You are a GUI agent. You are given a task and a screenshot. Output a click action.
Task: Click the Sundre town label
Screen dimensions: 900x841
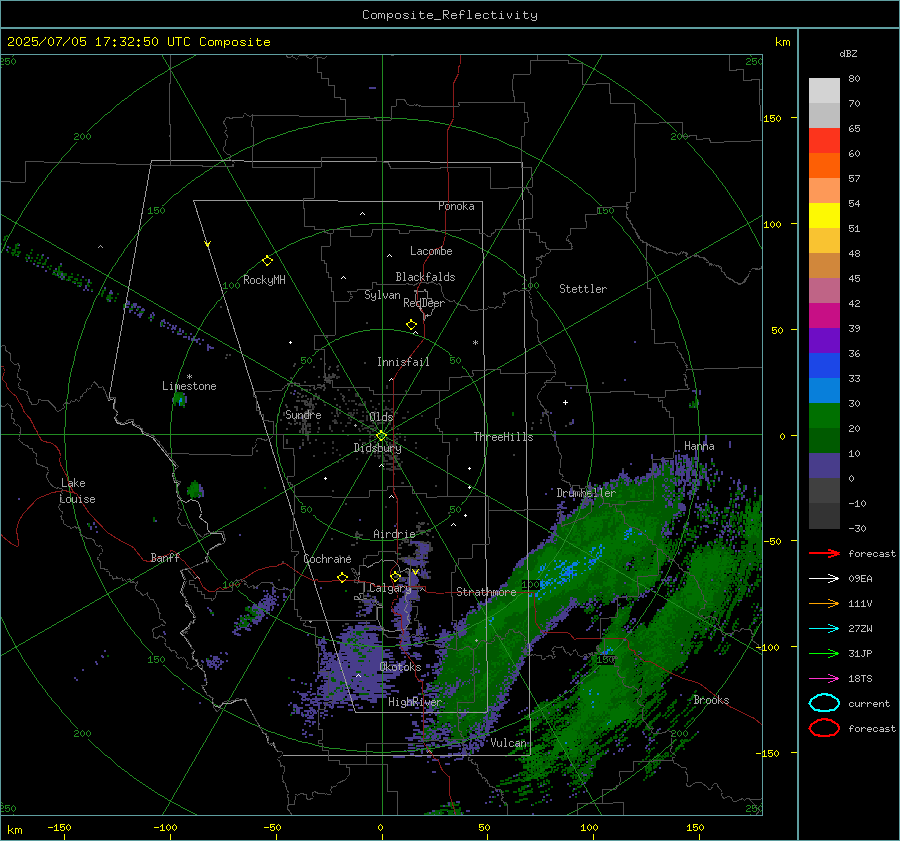pyautogui.click(x=303, y=414)
